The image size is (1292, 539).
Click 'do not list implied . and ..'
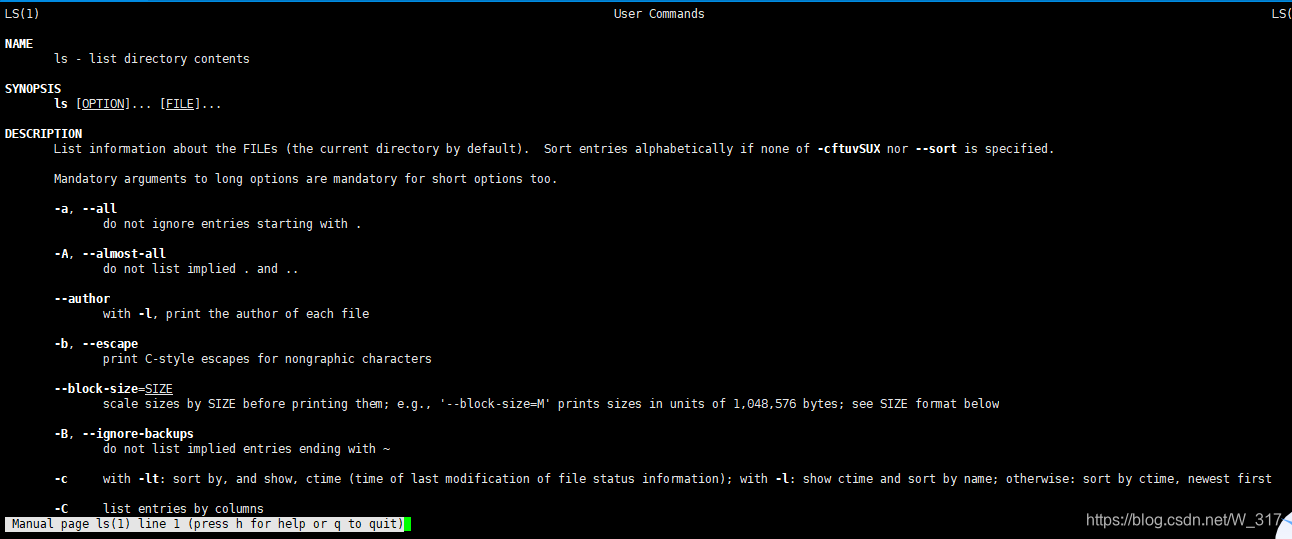coord(201,269)
